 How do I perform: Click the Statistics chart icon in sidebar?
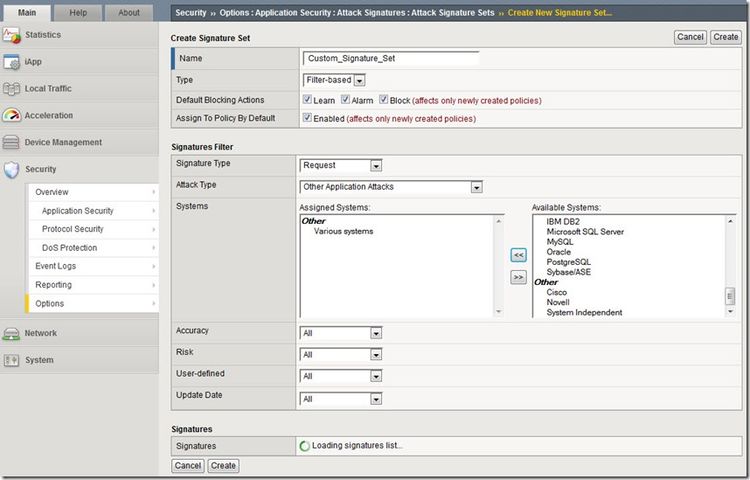click(x=11, y=35)
